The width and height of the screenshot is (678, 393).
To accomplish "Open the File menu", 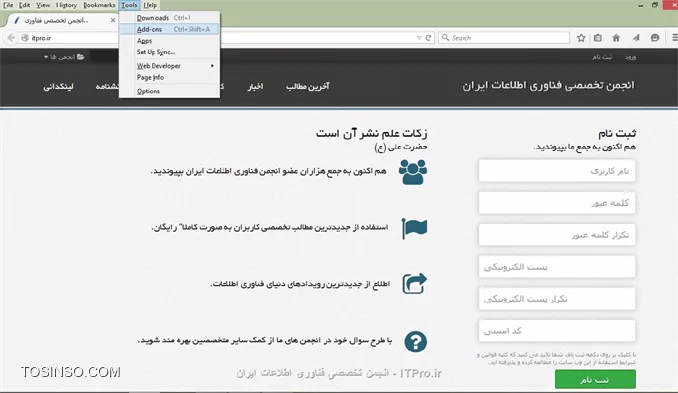I will [x=8, y=5].
